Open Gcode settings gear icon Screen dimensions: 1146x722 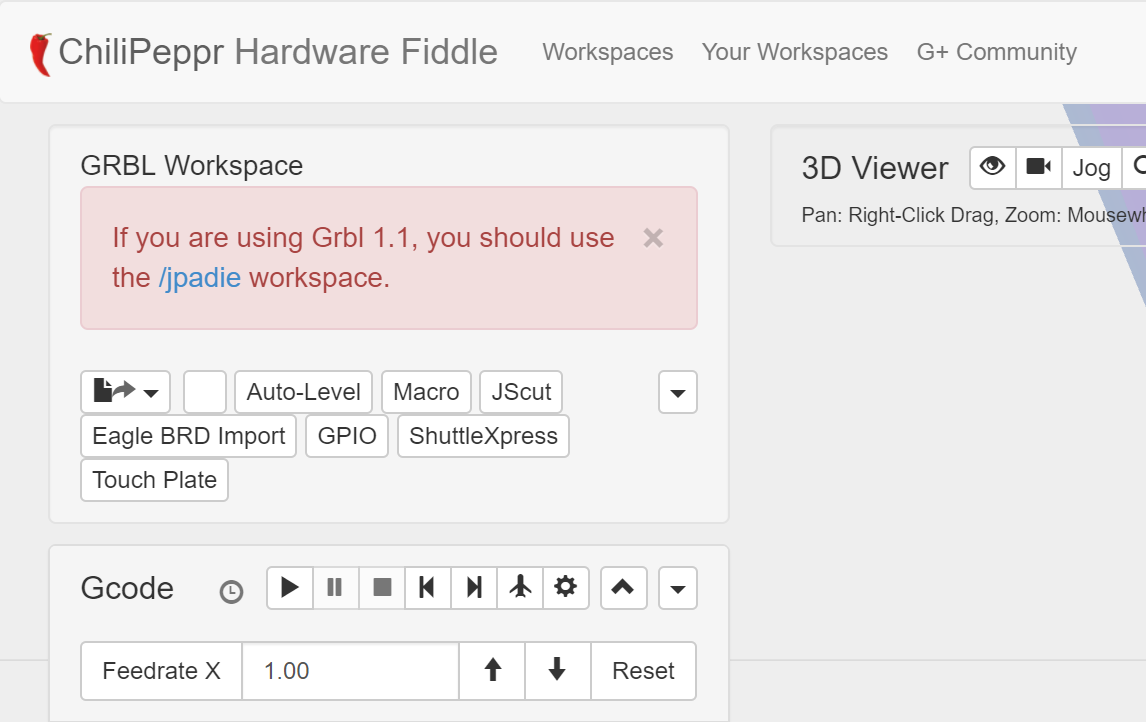[566, 588]
